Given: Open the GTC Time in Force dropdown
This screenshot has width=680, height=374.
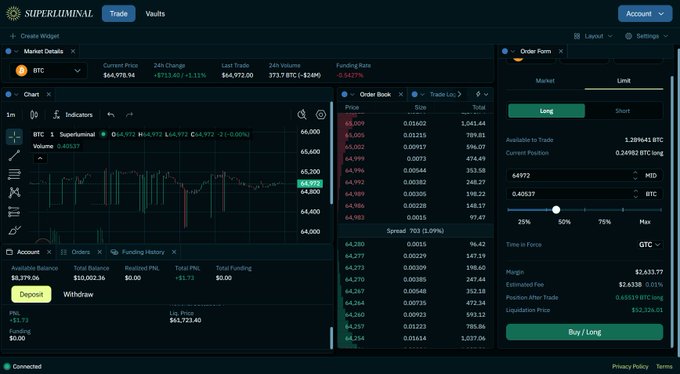Looking at the screenshot, I should click(650, 245).
